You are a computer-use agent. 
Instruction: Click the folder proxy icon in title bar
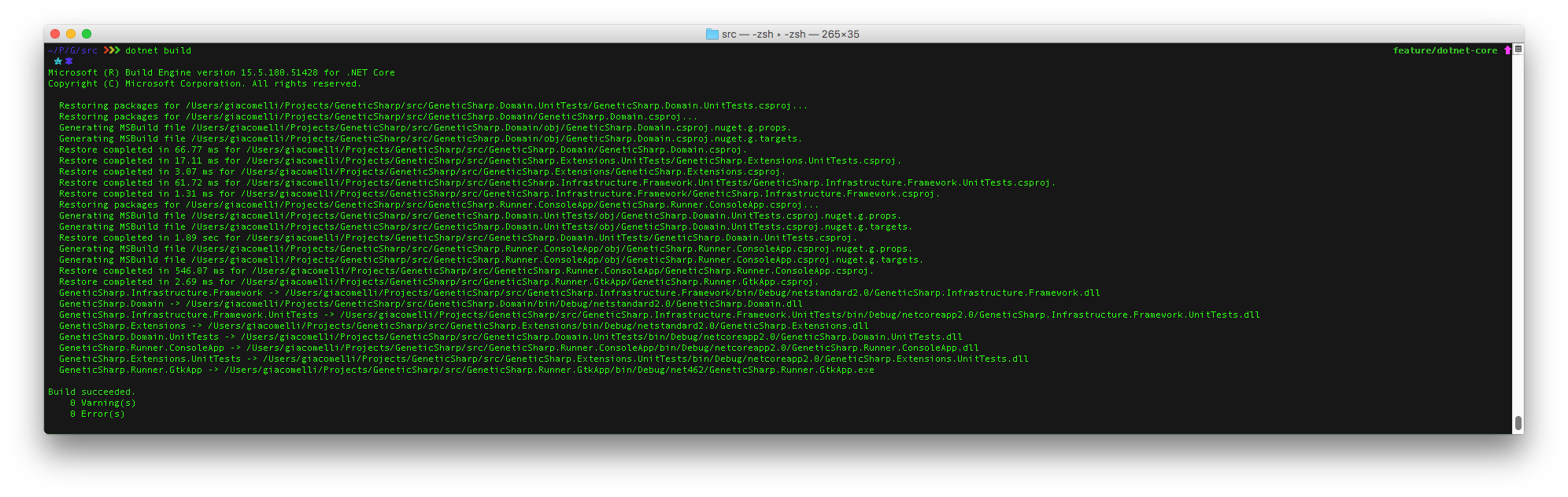pos(712,34)
